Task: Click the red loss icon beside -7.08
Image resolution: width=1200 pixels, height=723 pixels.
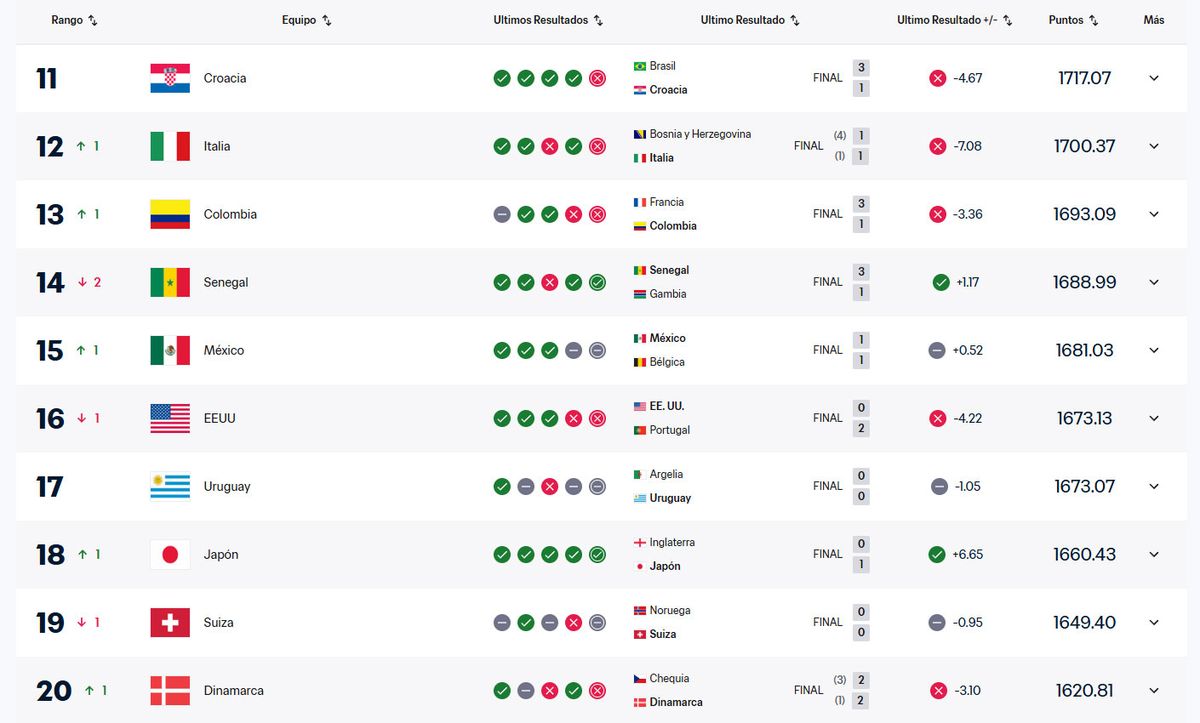Action: pyautogui.click(x=937, y=146)
